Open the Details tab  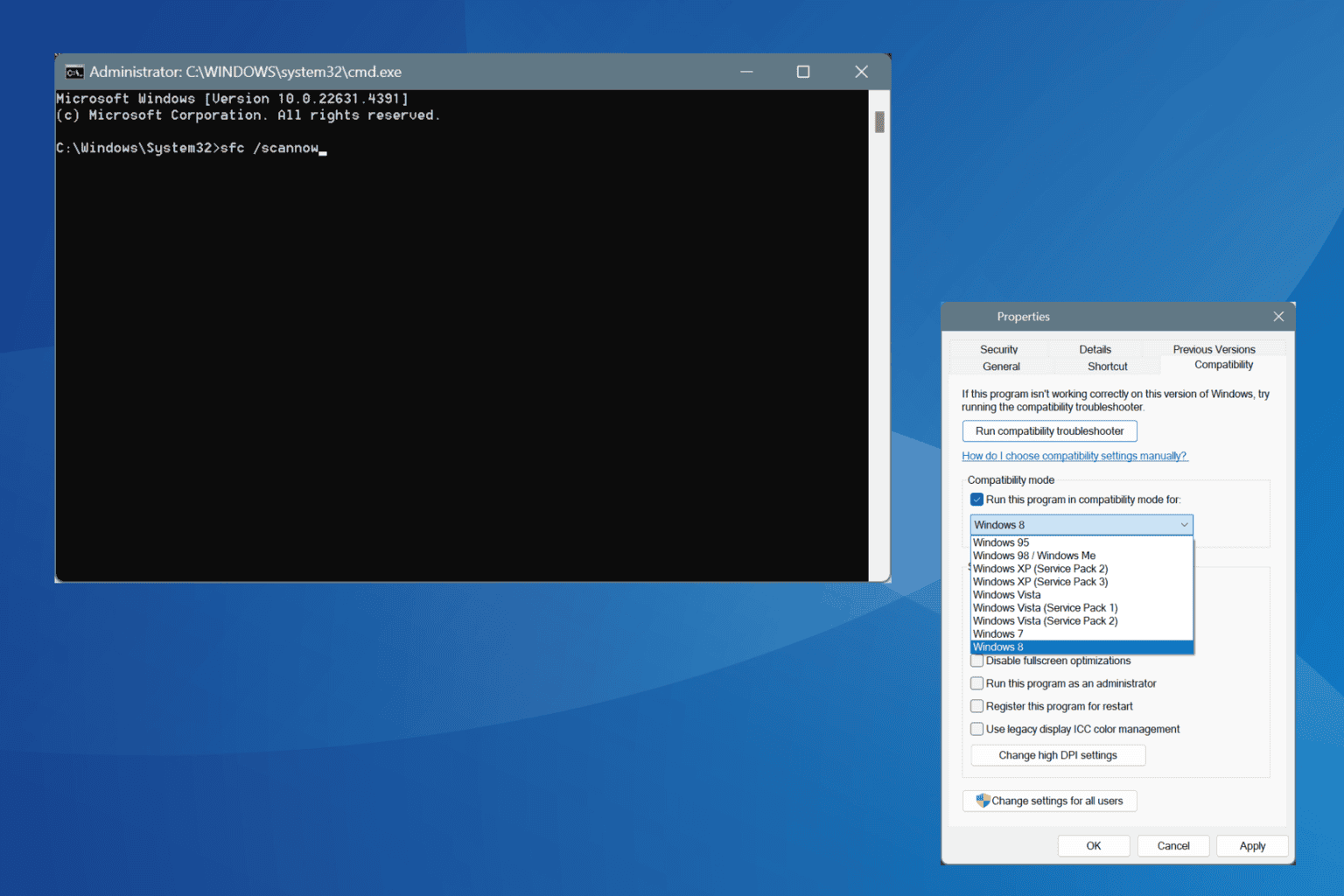(1095, 349)
